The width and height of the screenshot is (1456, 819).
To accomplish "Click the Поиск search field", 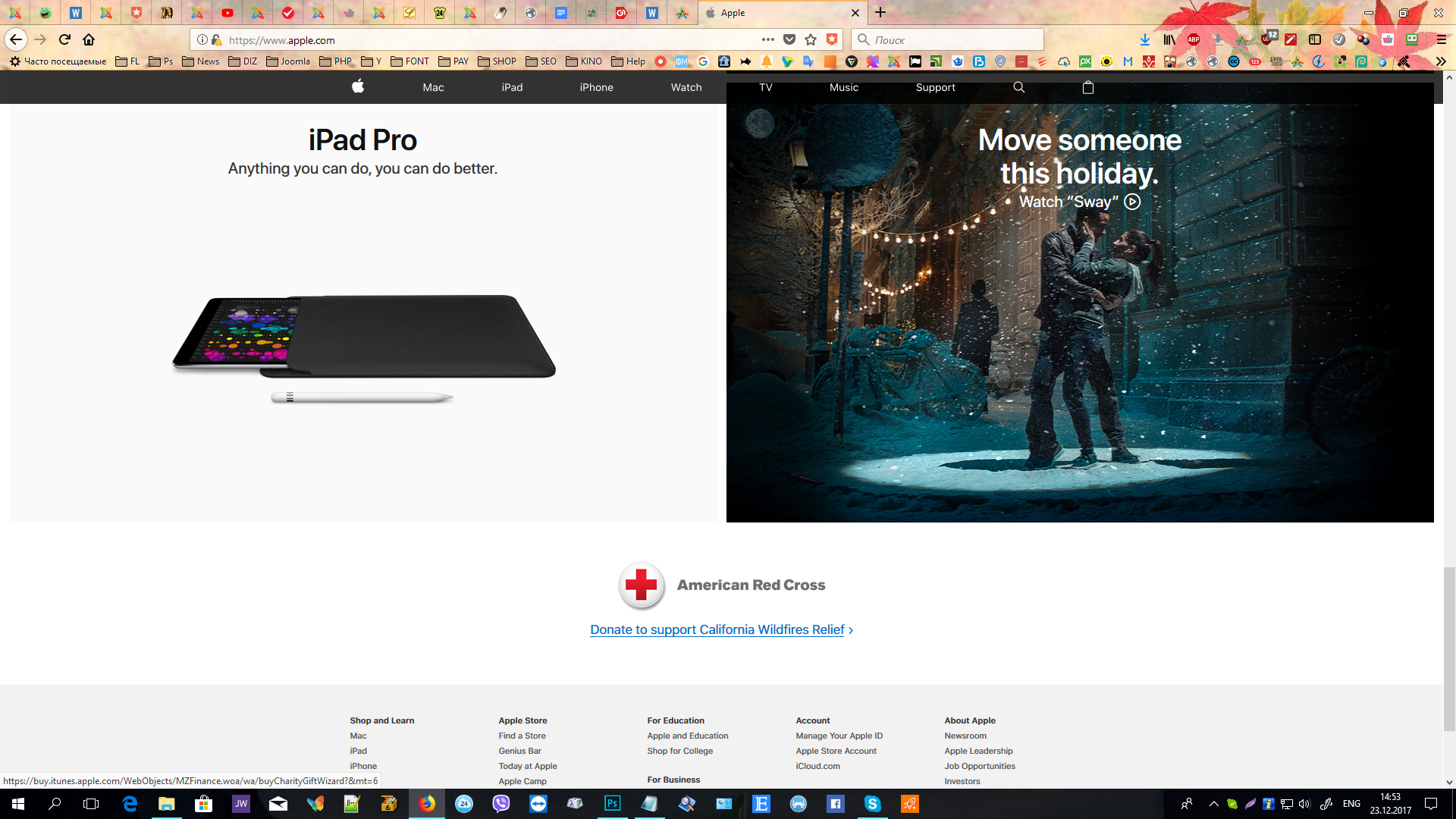I will pos(948,39).
